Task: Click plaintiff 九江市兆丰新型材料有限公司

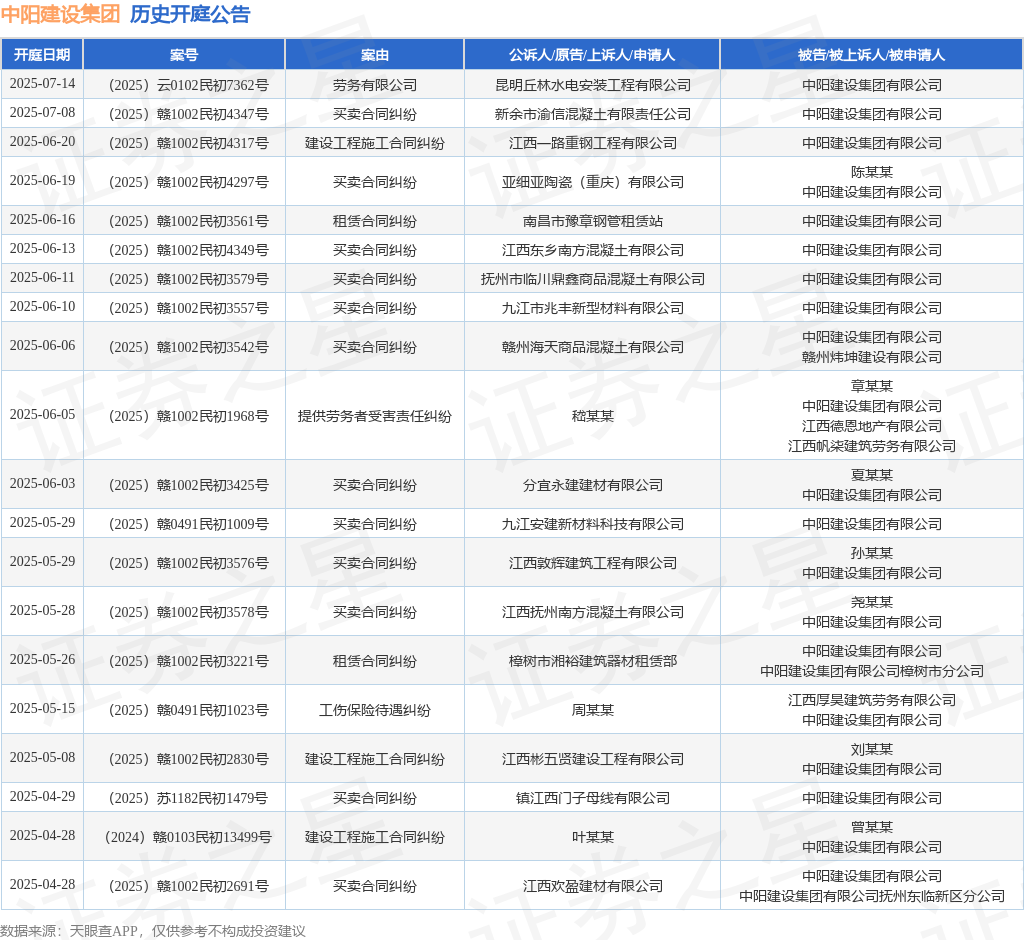Action: [592, 308]
